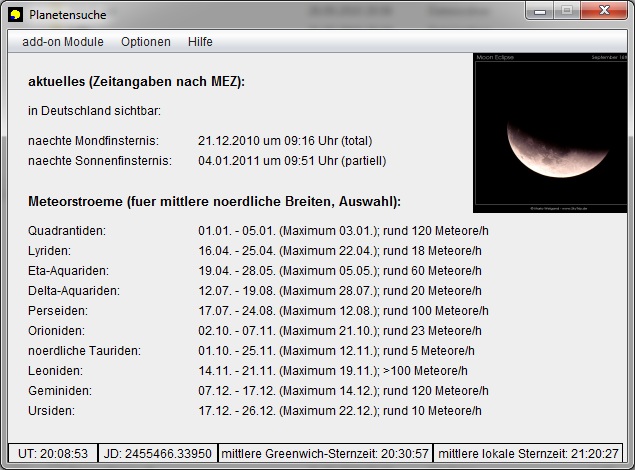
Task: Click the Moon Eclipse photo thumbnail
Action: [550, 133]
